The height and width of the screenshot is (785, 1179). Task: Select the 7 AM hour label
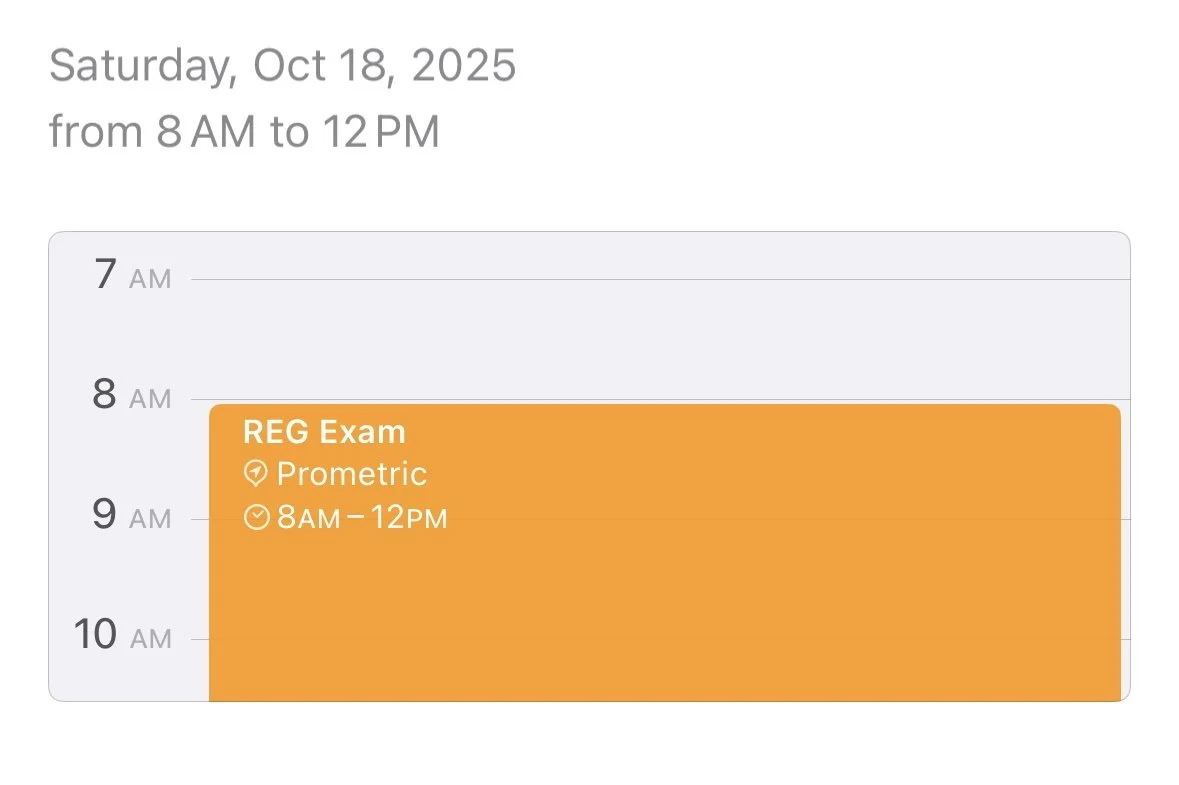pyautogui.click(x=132, y=275)
